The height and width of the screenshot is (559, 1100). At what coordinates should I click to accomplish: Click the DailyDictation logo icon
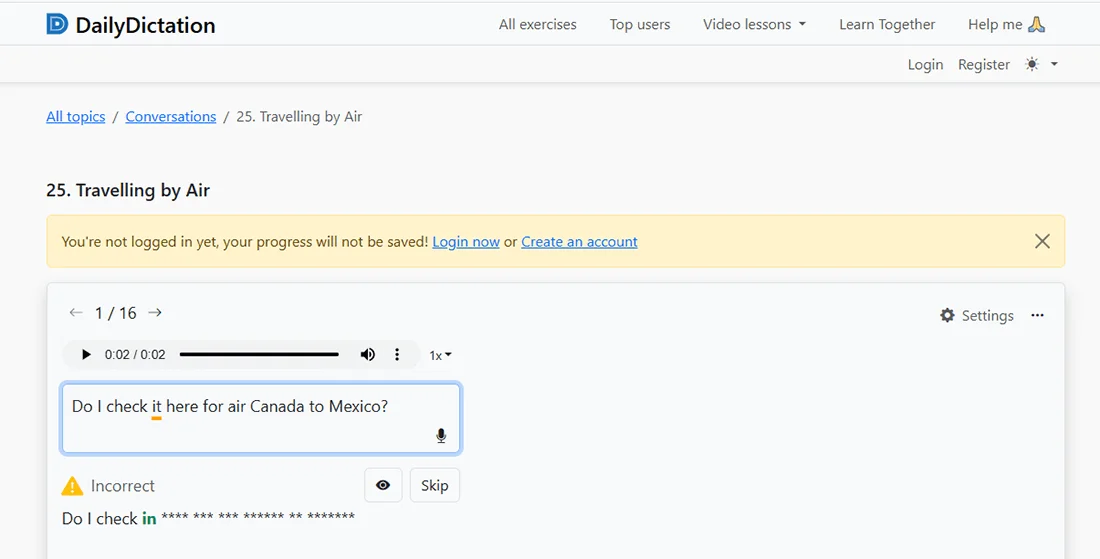coord(57,24)
